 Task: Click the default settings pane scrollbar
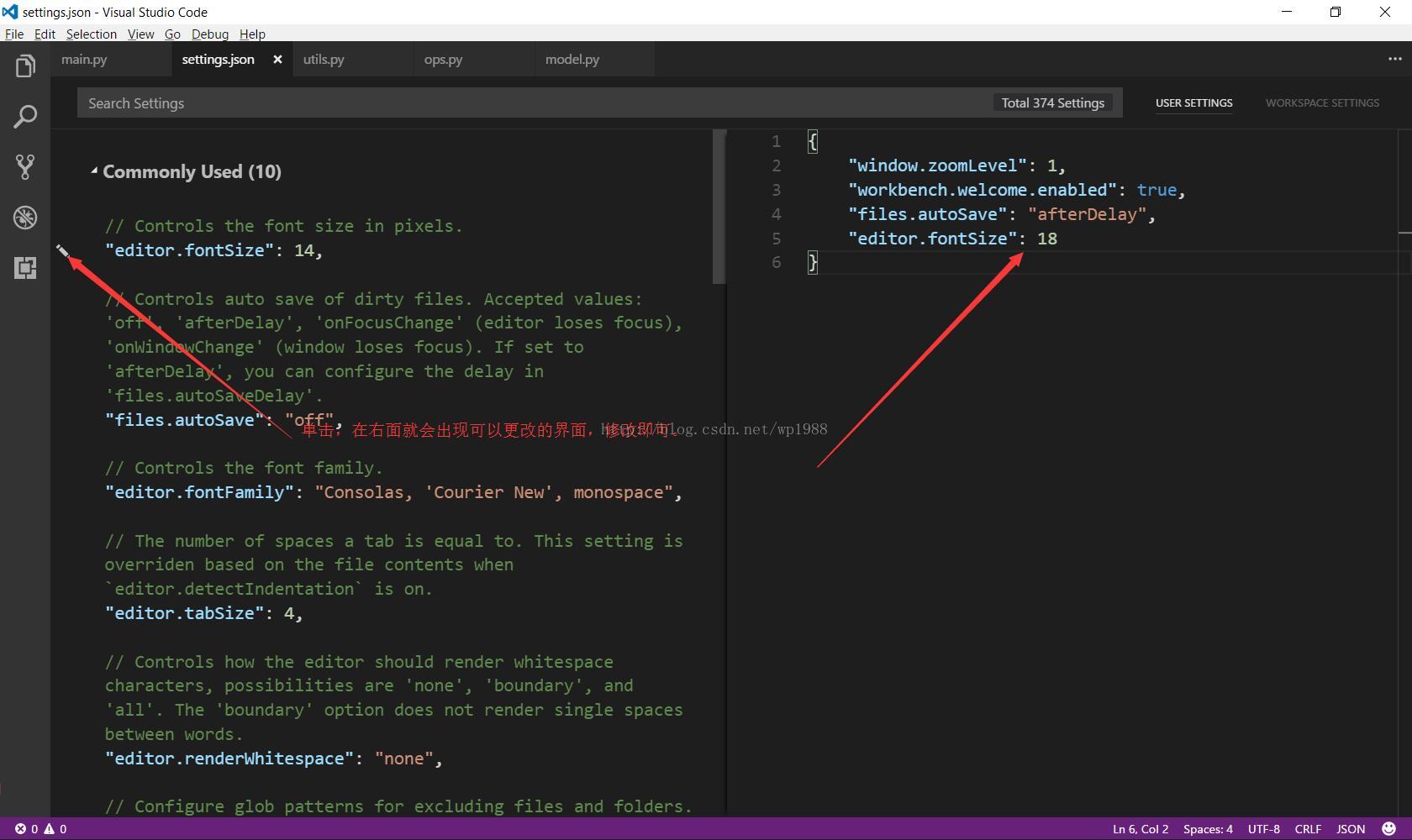719,207
